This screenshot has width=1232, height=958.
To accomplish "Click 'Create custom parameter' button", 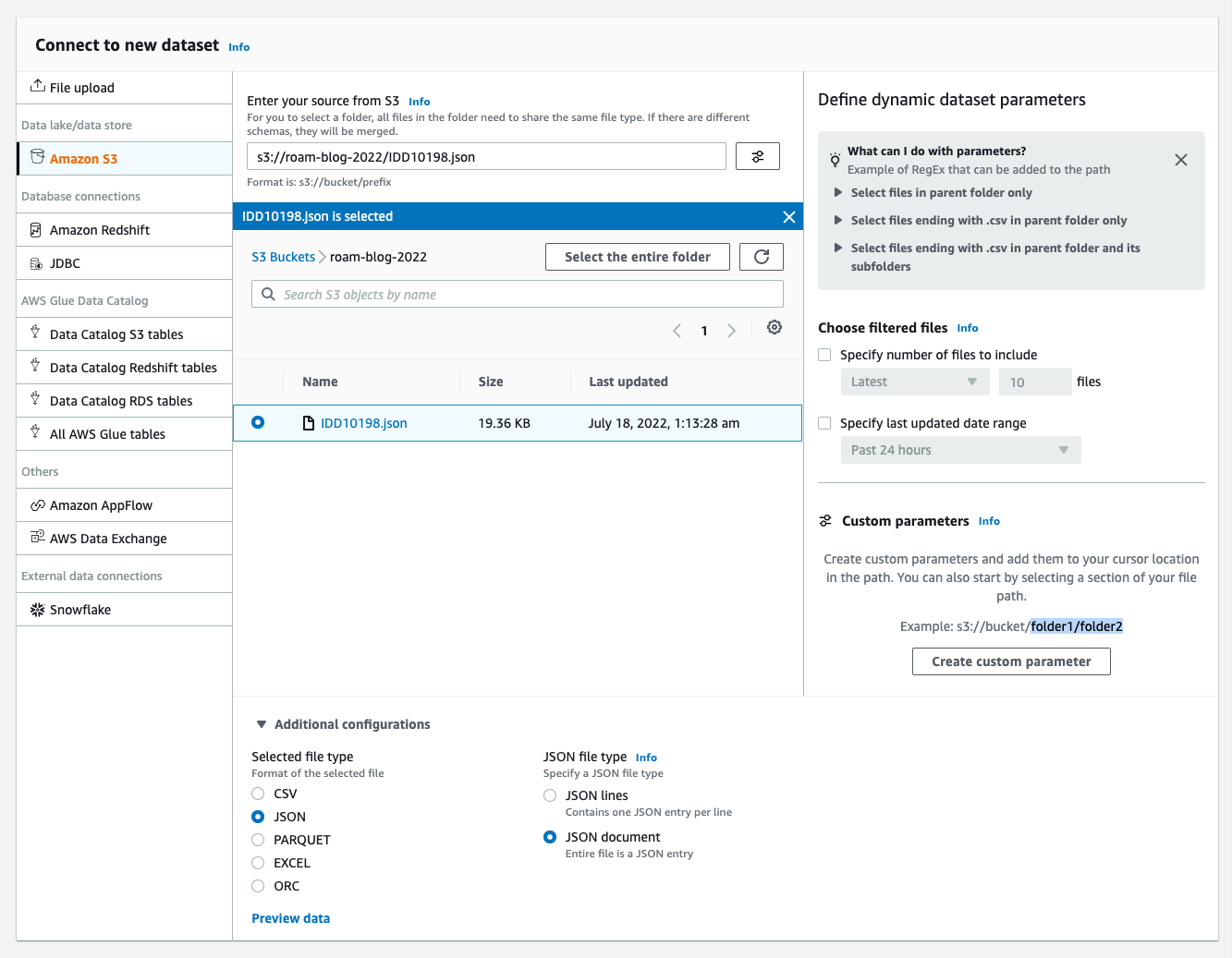I will (x=1011, y=661).
